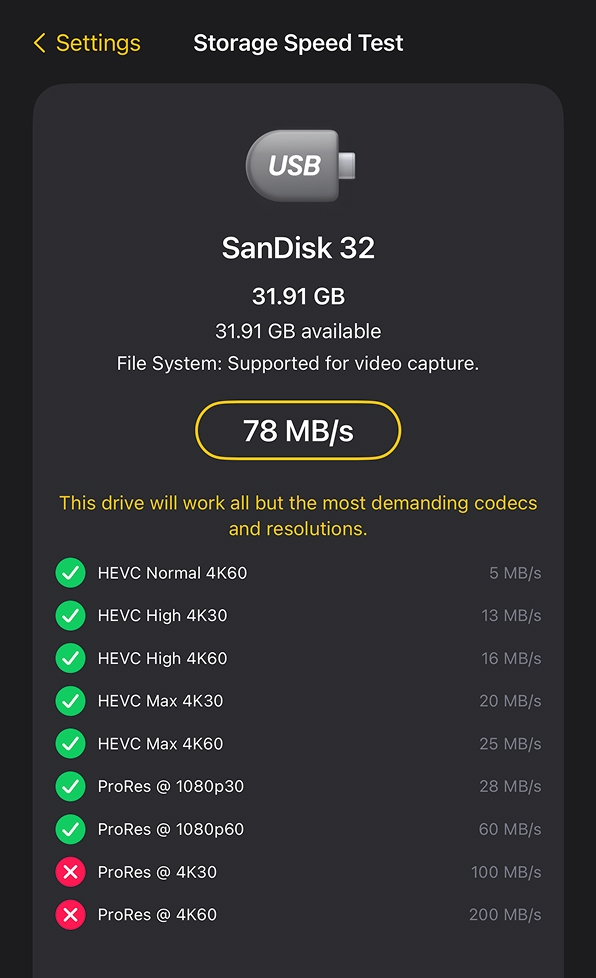Screen dimensions: 596x978
Task: Tap the yellow drive compatibility message
Action: (x=298, y=516)
